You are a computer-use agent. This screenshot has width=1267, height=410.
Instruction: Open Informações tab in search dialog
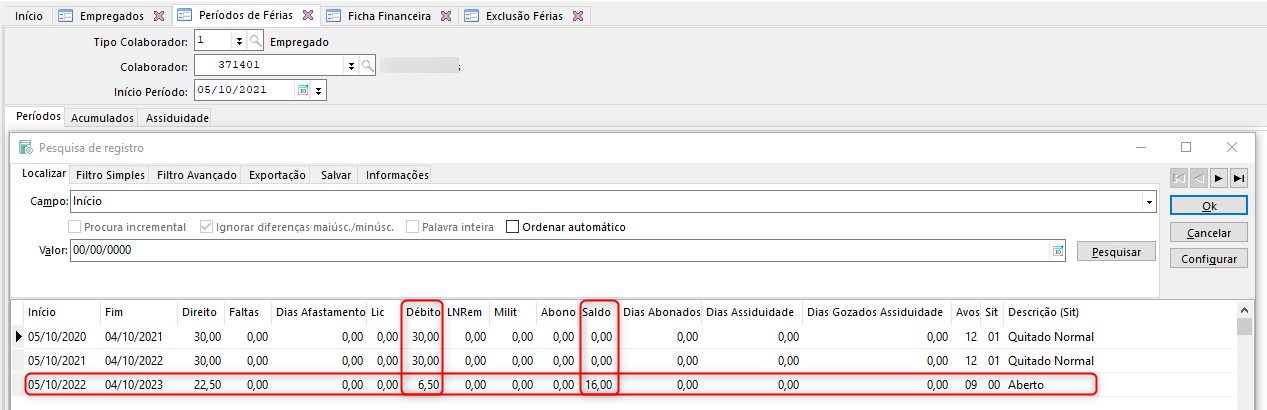[x=397, y=175]
